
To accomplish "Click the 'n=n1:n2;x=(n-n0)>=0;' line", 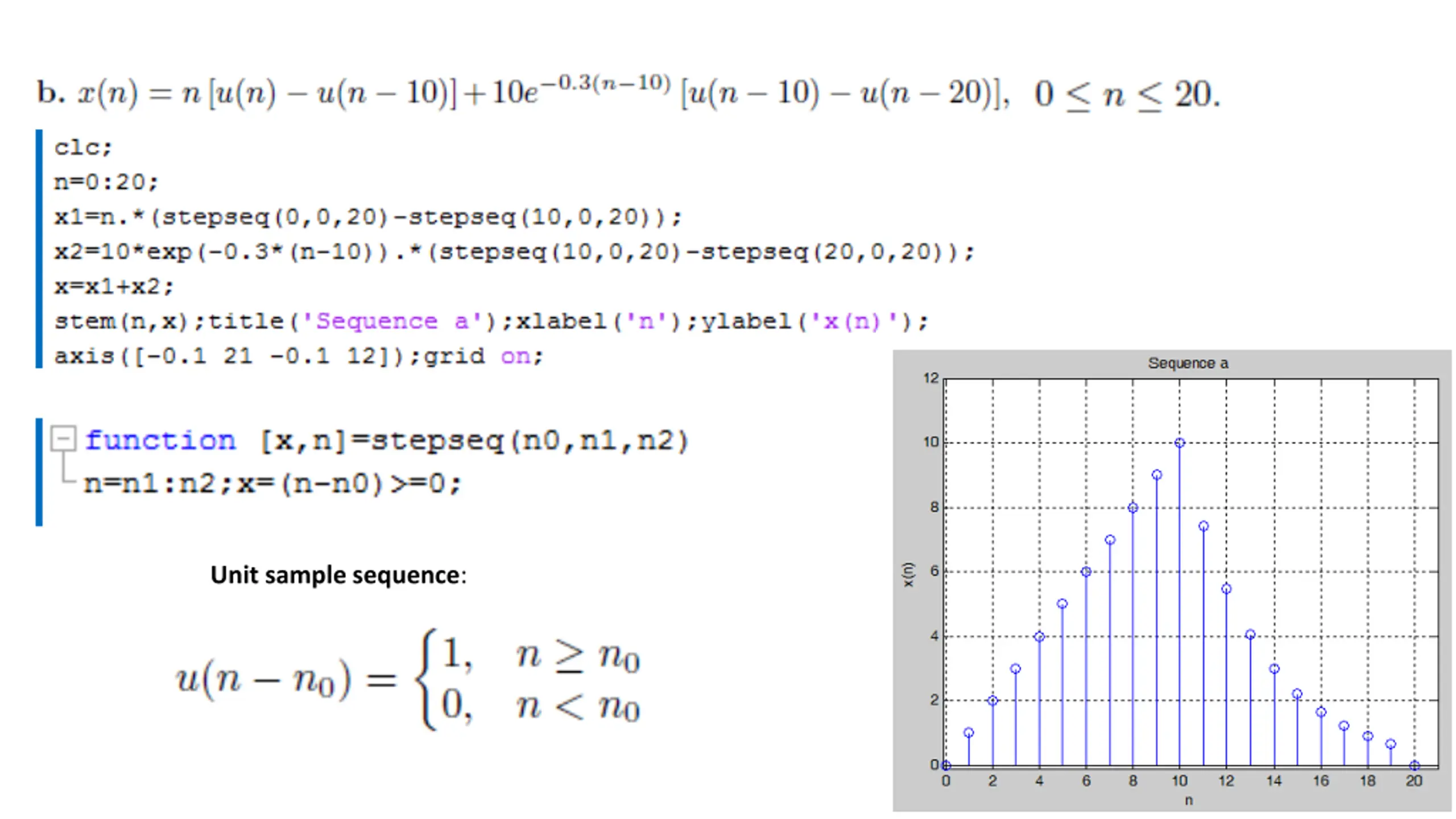I will coord(272,484).
